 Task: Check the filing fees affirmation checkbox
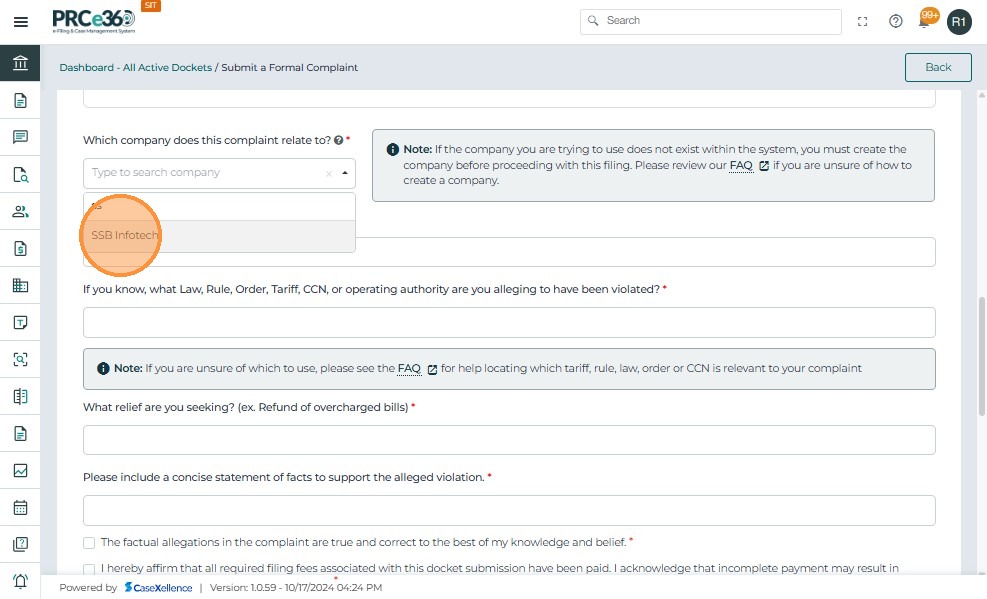[x=89, y=569]
